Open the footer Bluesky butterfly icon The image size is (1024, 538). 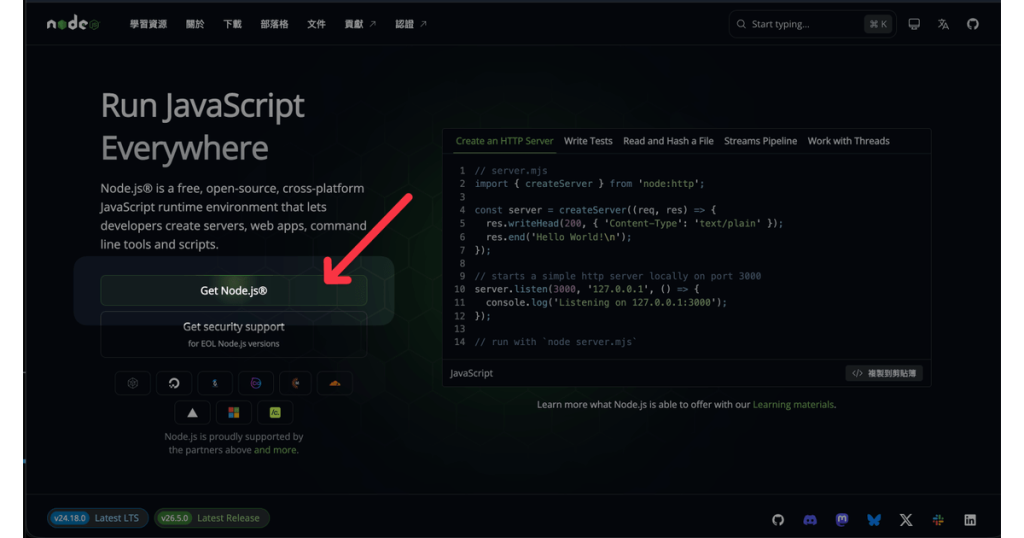click(x=874, y=520)
